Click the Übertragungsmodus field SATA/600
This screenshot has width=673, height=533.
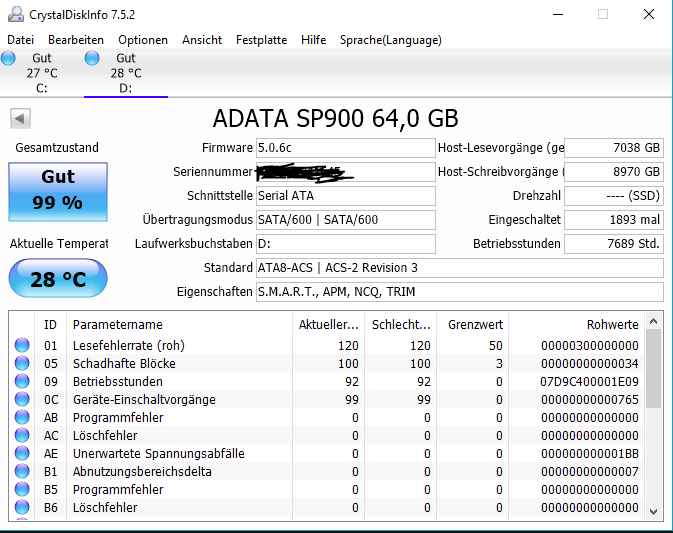tap(346, 220)
